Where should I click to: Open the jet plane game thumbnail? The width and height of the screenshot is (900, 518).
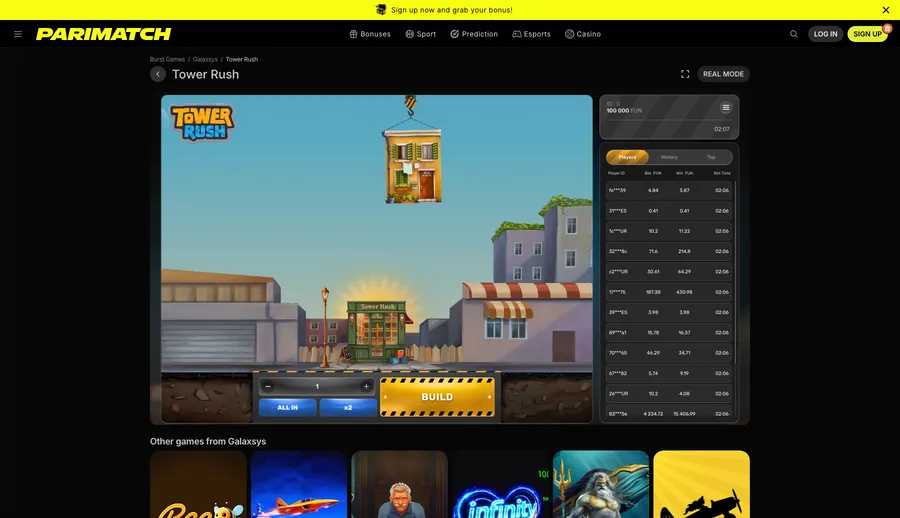tap(299, 484)
